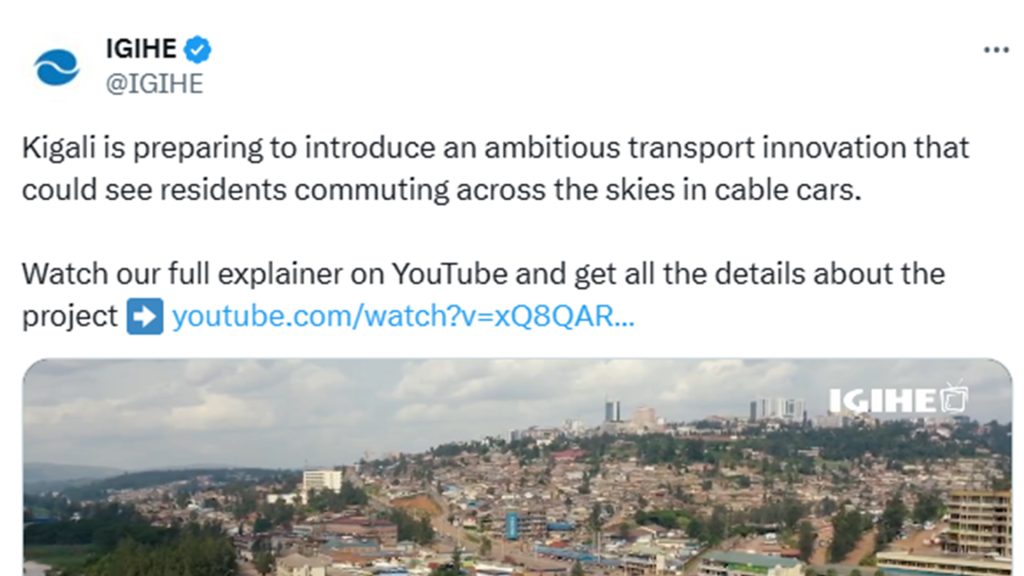1024x576 pixels.
Task: Click the blue verified badge
Action: coord(198,49)
